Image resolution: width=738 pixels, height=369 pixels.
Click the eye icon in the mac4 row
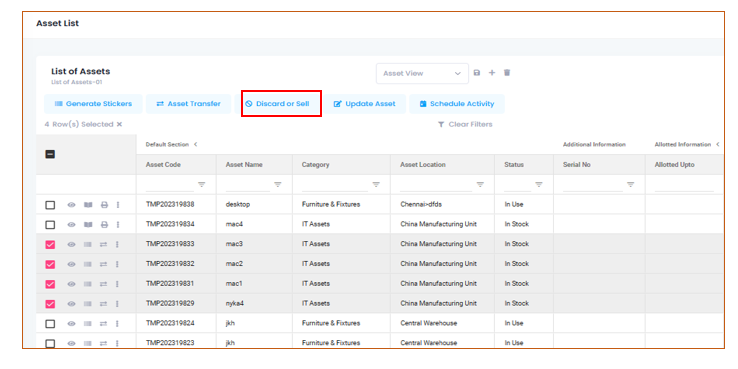coord(72,225)
